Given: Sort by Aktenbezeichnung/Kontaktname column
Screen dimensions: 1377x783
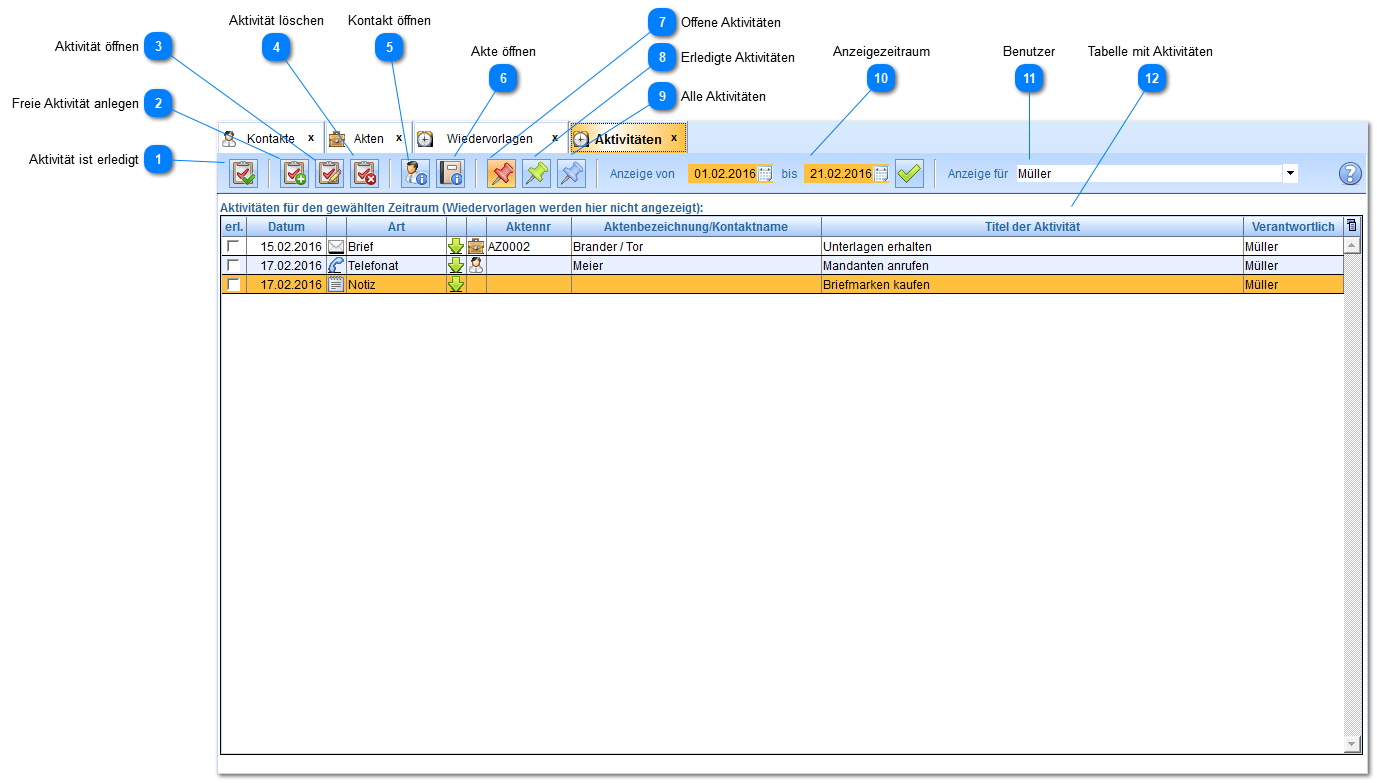Looking at the screenshot, I should 696,227.
